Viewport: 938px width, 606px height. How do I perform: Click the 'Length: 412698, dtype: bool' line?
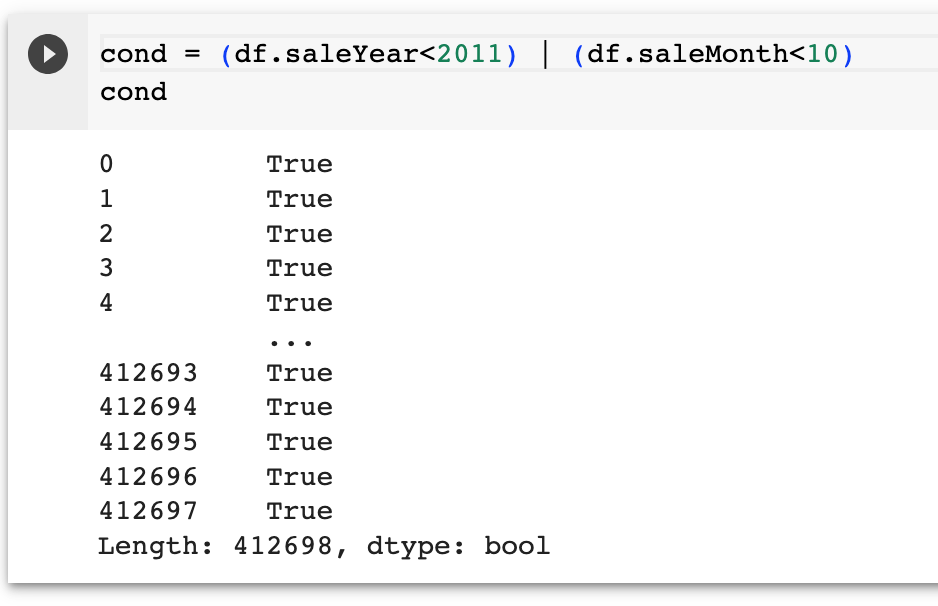click(324, 546)
